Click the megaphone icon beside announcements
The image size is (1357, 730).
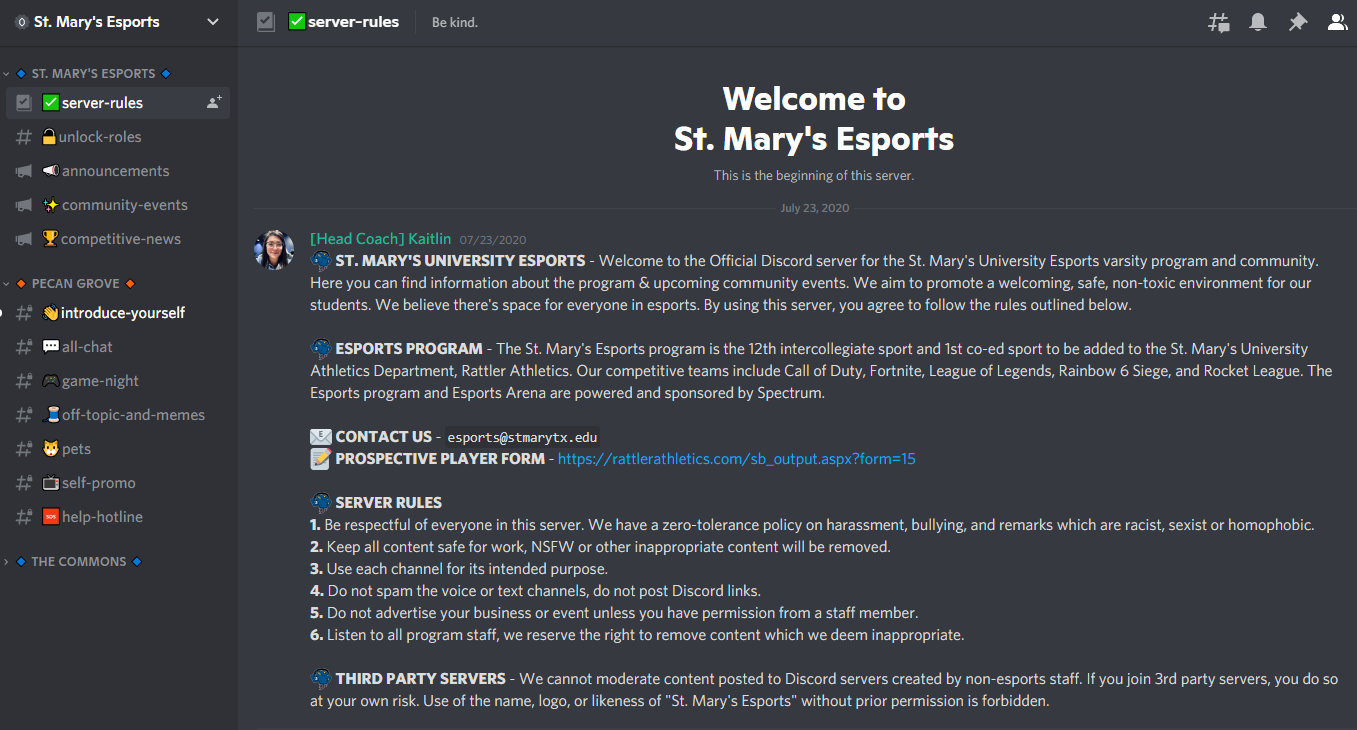coord(24,171)
